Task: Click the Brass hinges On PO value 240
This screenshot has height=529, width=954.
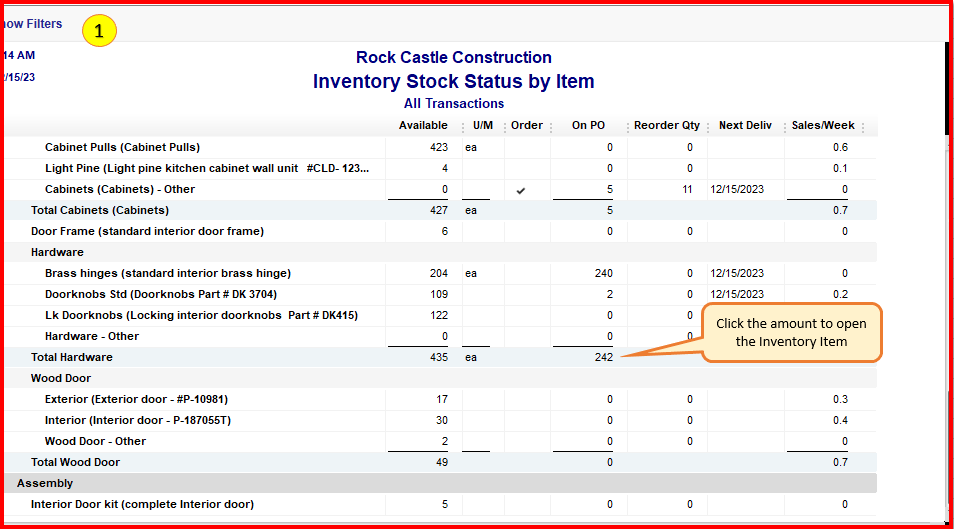Action: (x=604, y=273)
